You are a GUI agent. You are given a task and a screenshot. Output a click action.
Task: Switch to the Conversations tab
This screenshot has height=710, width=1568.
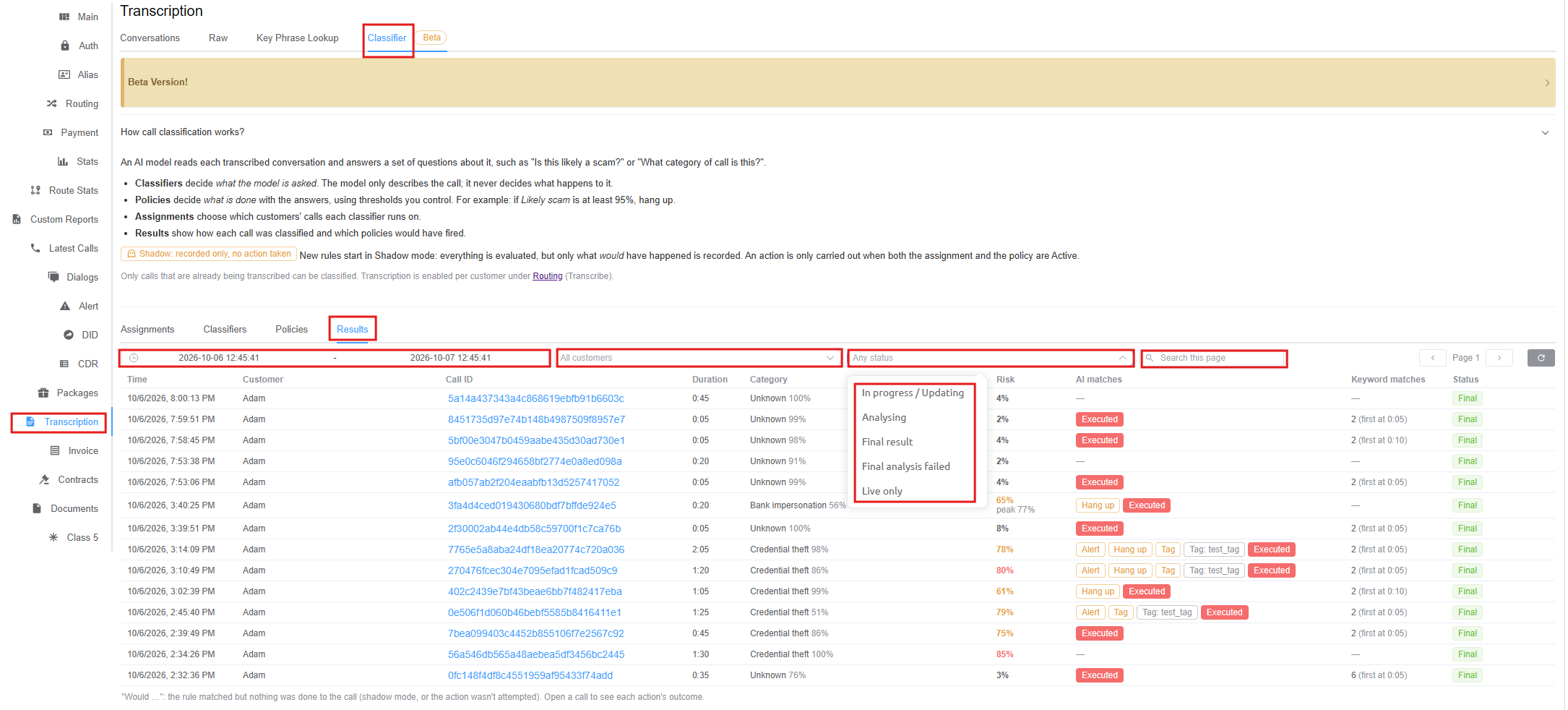pos(150,38)
